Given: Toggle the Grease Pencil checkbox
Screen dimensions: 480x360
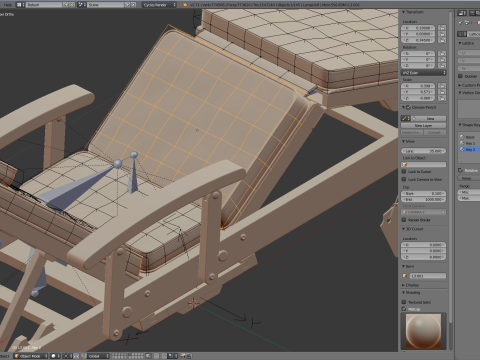Looking at the screenshot, I should (408, 107).
